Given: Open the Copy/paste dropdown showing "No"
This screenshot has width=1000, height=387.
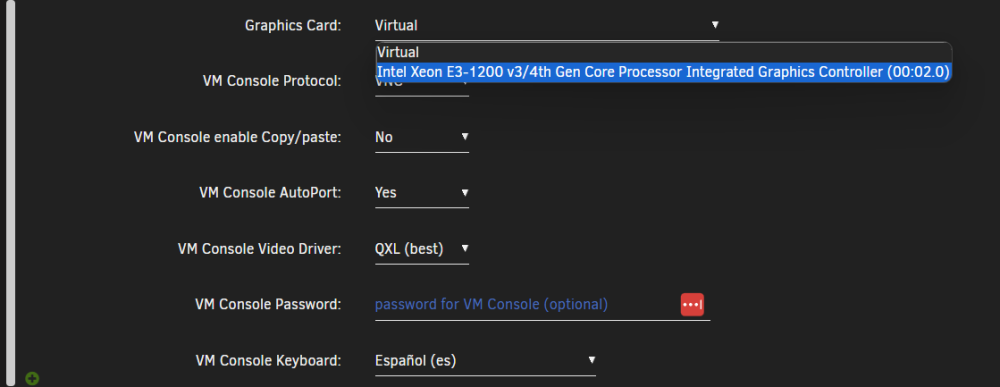Looking at the screenshot, I should coord(422,137).
